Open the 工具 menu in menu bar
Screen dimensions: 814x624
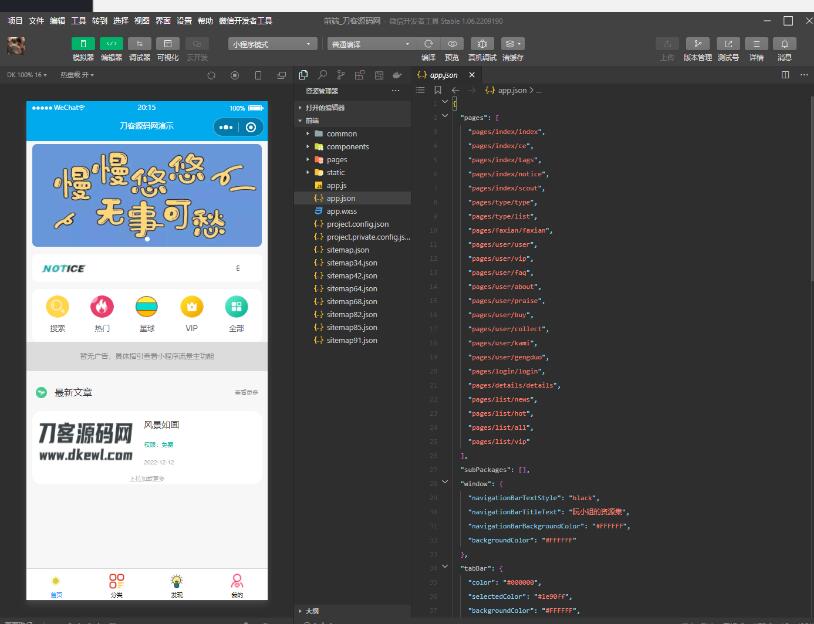click(78, 20)
